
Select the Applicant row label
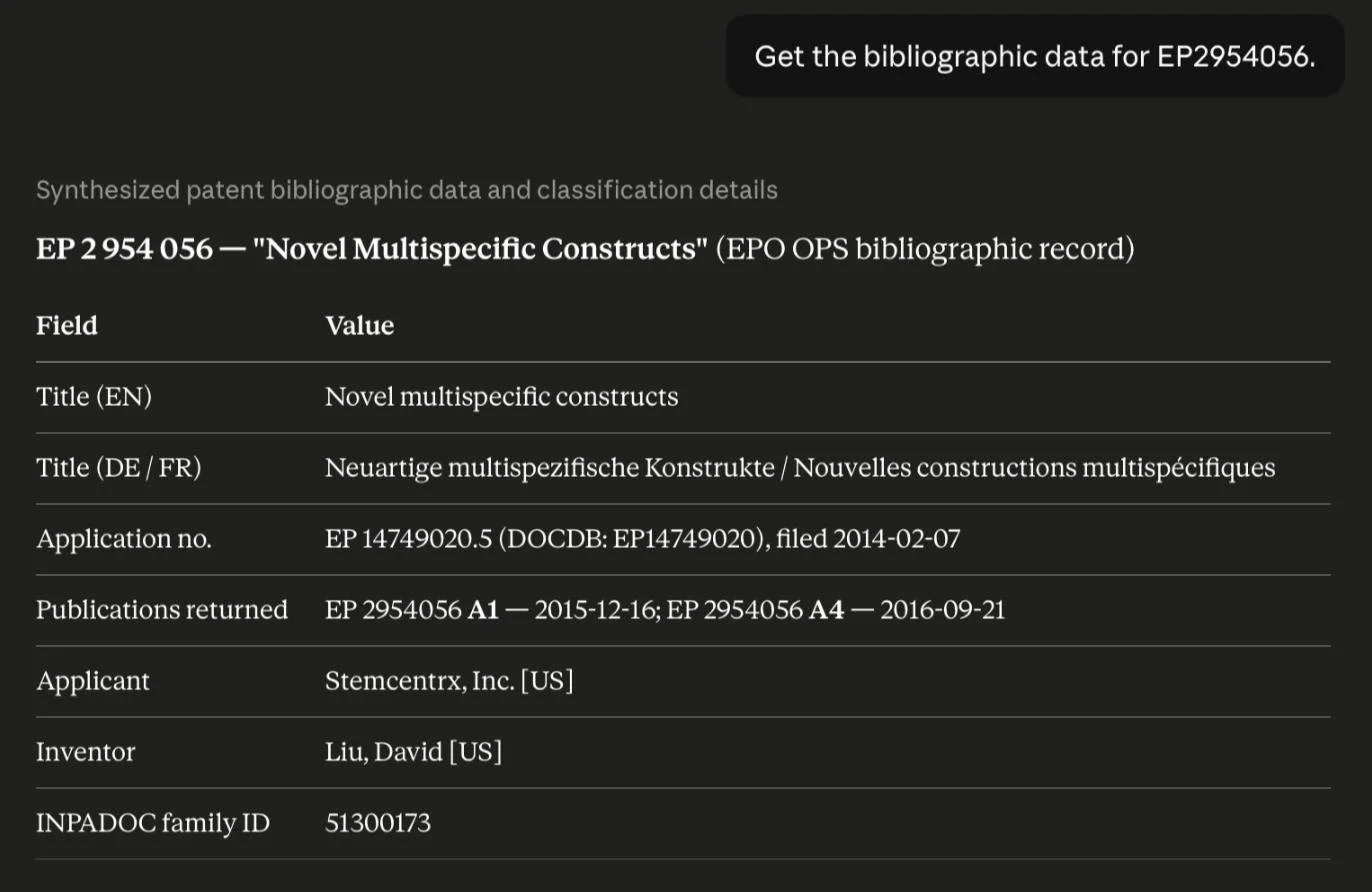click(x=93, y=681)
